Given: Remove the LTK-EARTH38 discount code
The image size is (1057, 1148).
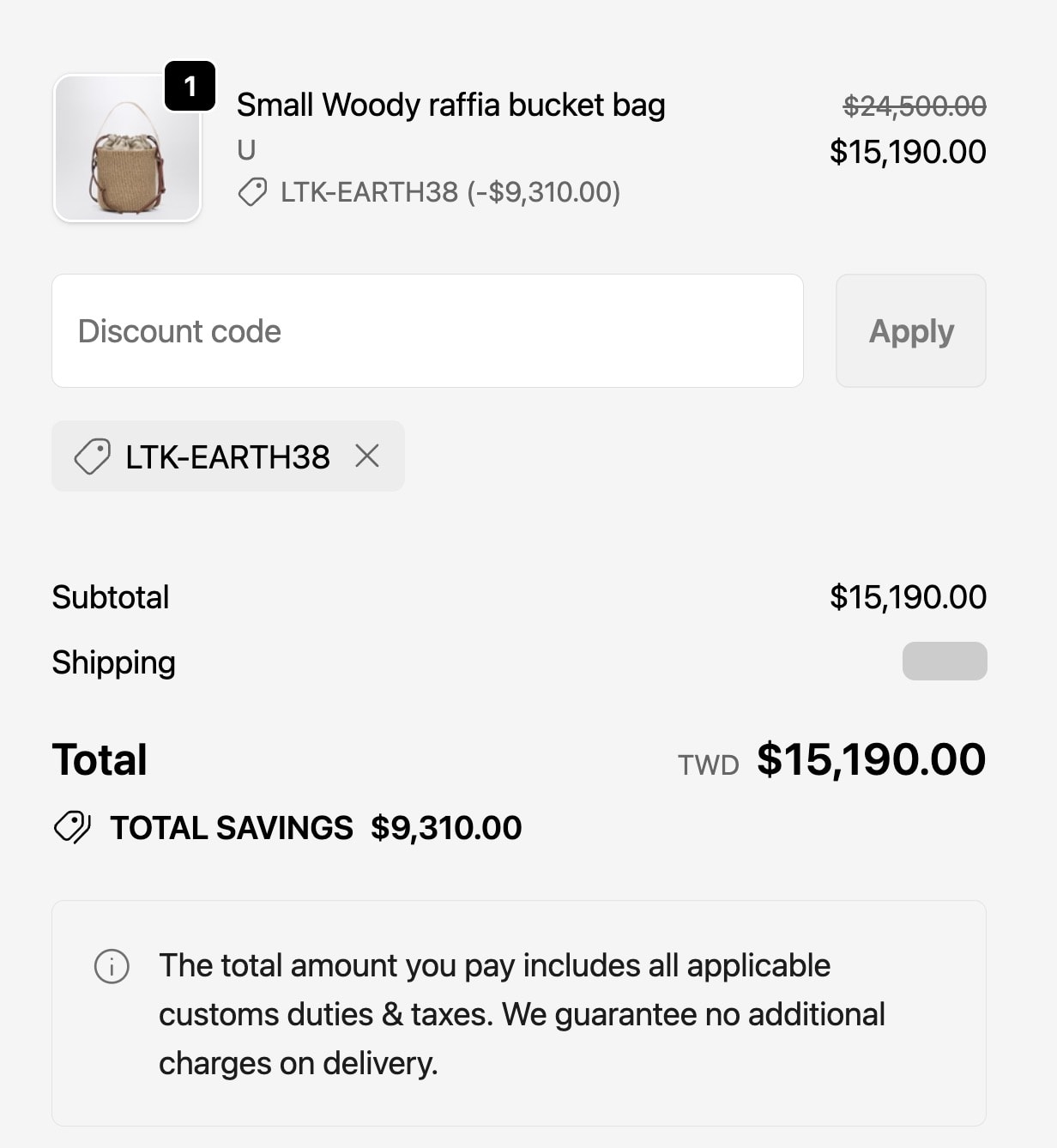Looking at the screenshot, I should [367, 456].
